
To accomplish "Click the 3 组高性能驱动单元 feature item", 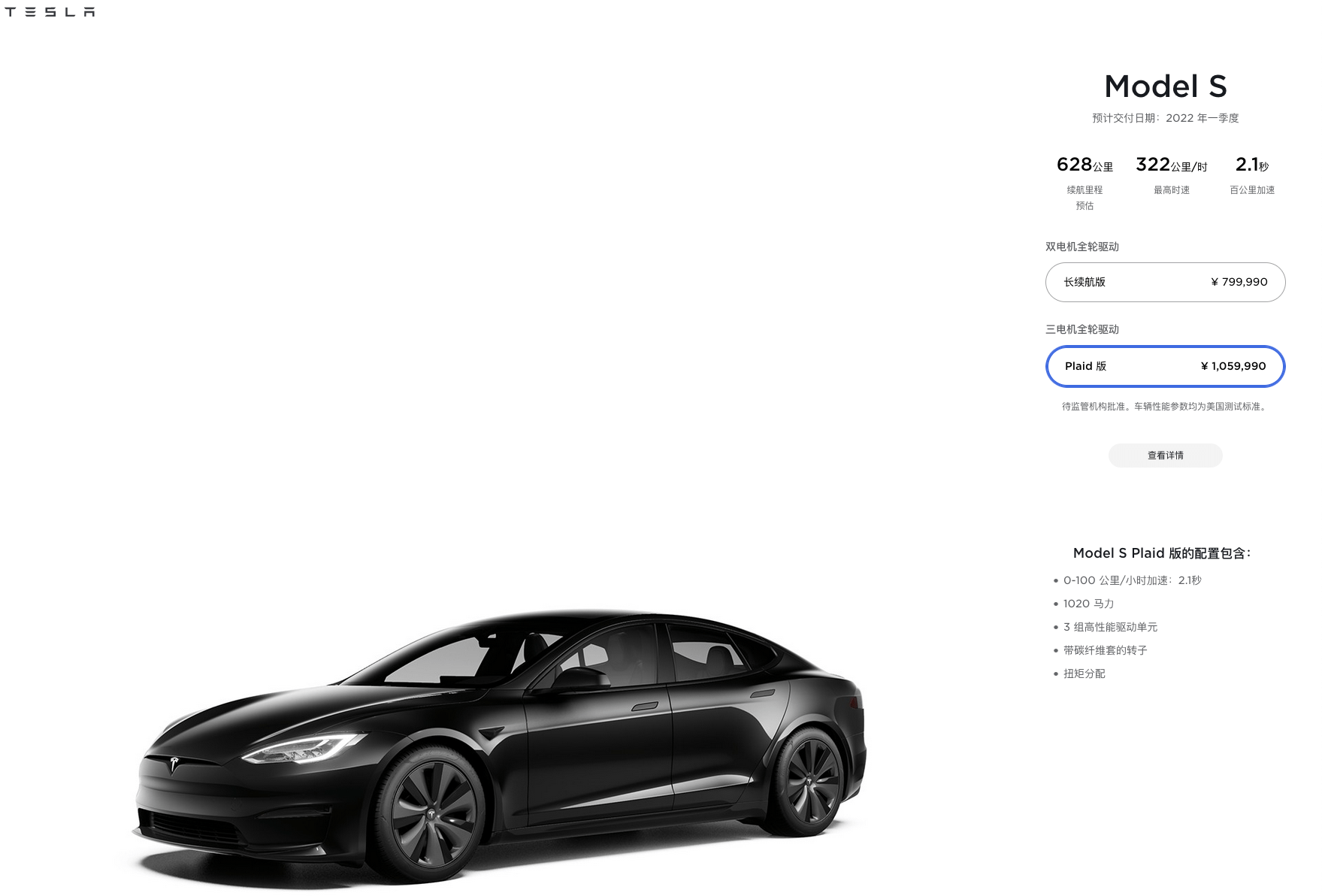I will (x=1110, y=627).
